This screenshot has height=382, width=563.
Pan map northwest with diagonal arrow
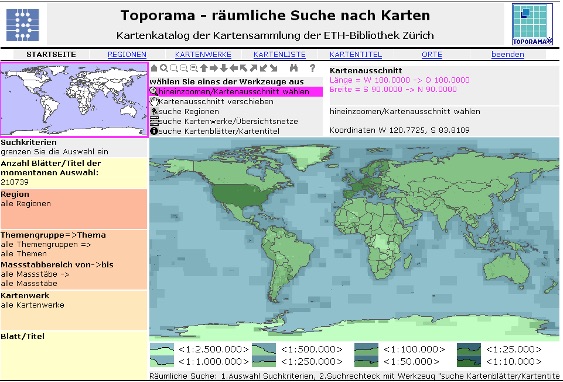pos(243,68)
